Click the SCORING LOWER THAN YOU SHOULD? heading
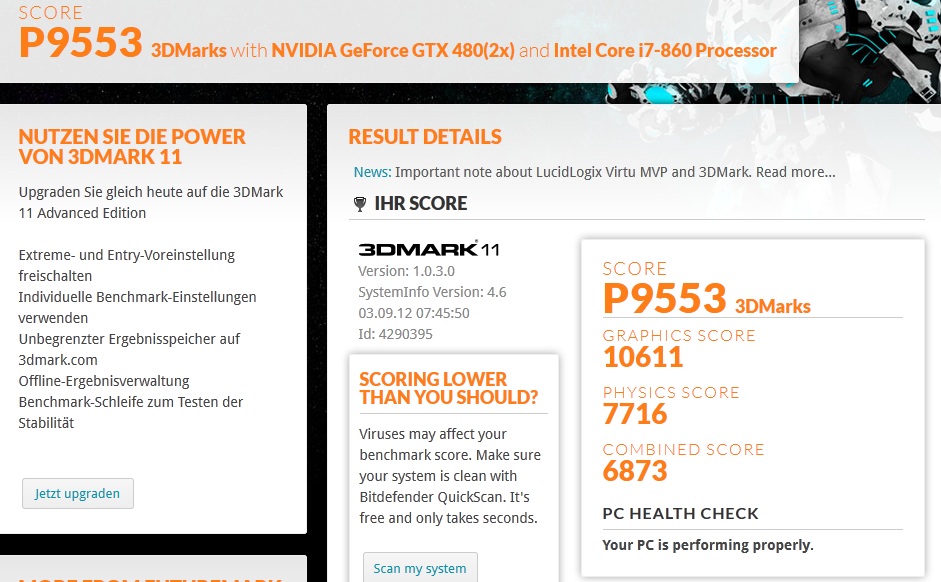Screen dimensions: 941x582 448,388
